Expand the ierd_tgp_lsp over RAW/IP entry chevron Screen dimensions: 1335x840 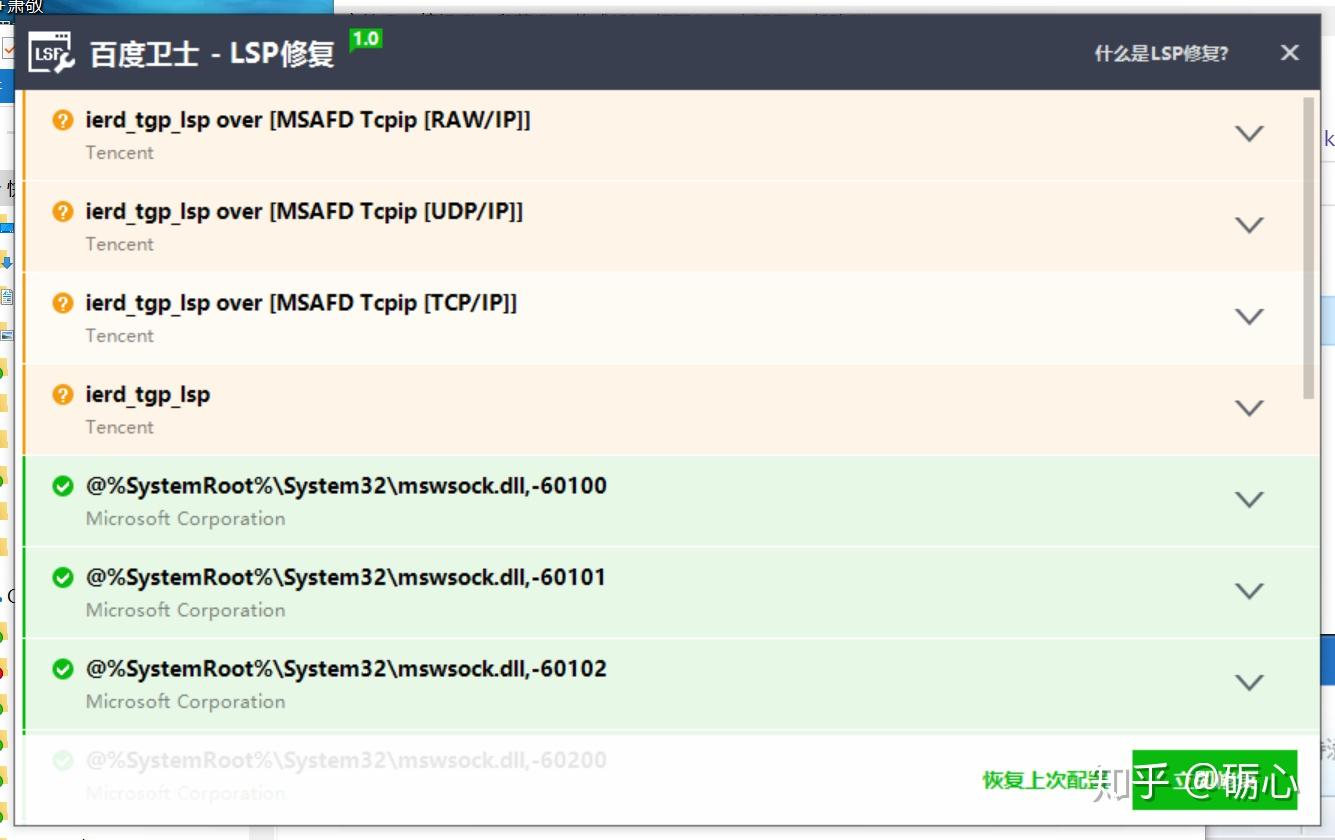pyautogui.click(x=1250, y=133)
